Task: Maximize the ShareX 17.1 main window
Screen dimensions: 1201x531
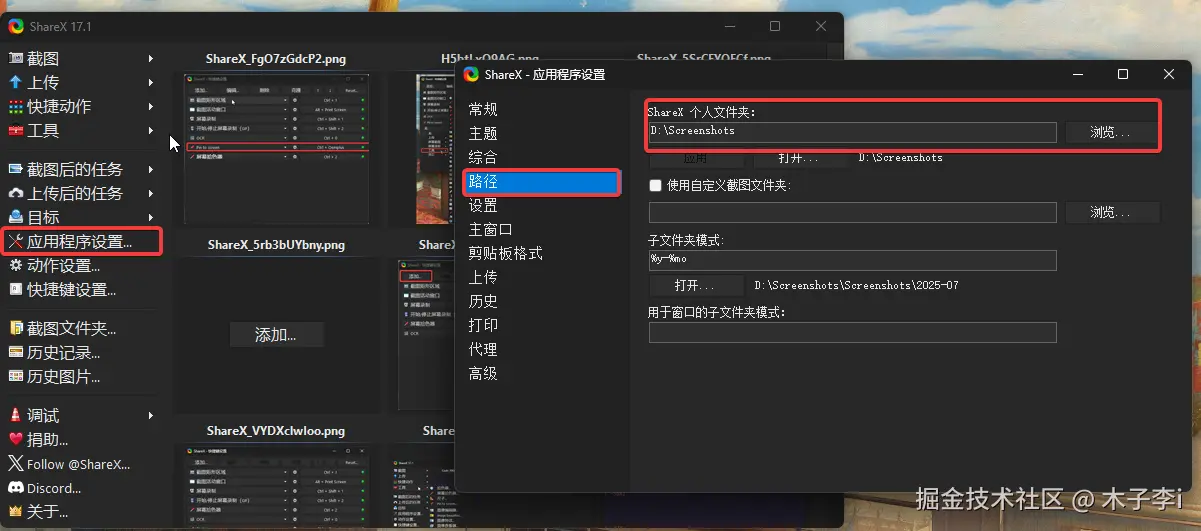Action: [775, 26]
